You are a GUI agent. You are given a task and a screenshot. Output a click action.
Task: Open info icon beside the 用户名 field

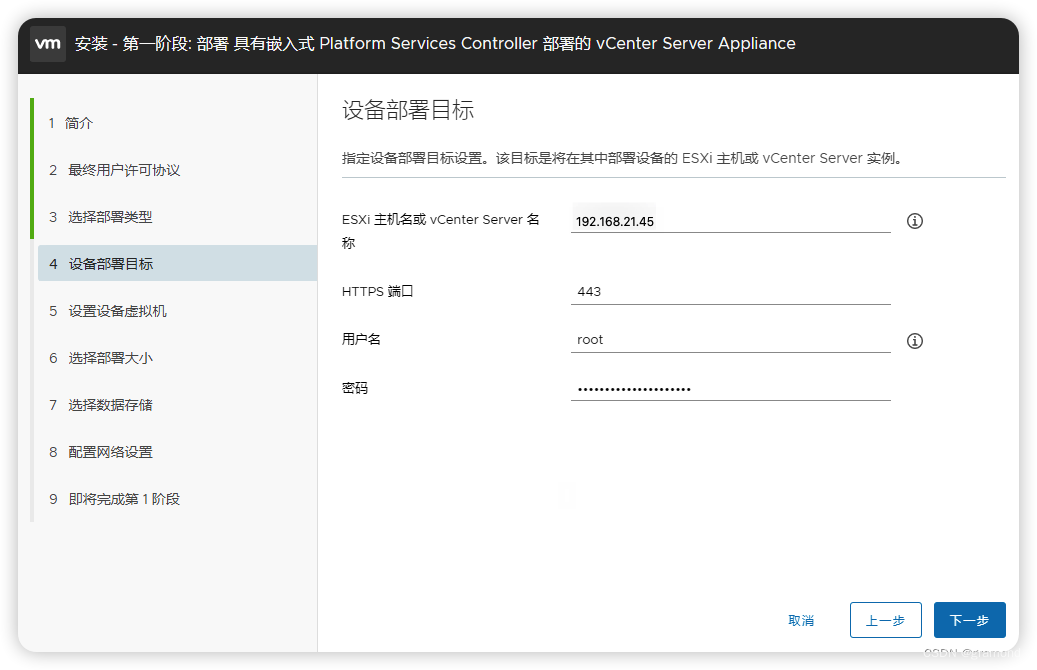coord(915,341)
